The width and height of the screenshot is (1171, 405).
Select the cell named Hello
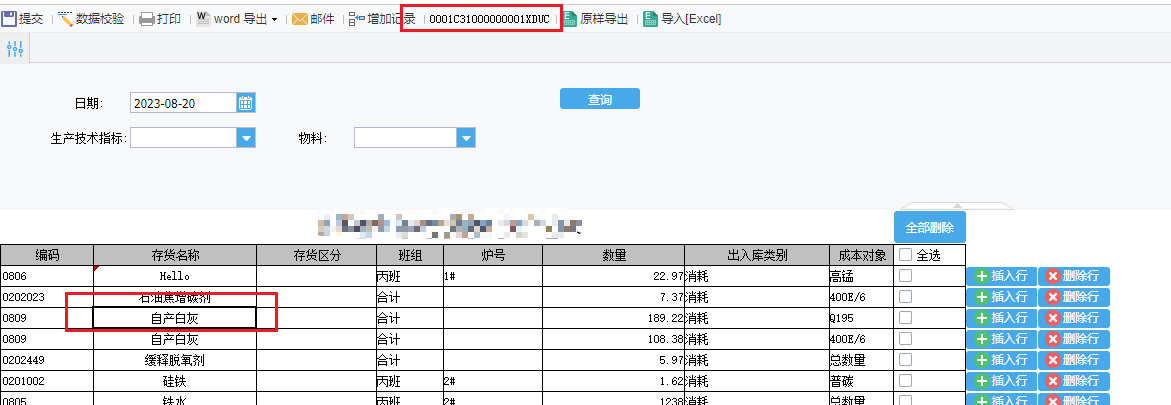pyautogui.click(x=175, y=276)
